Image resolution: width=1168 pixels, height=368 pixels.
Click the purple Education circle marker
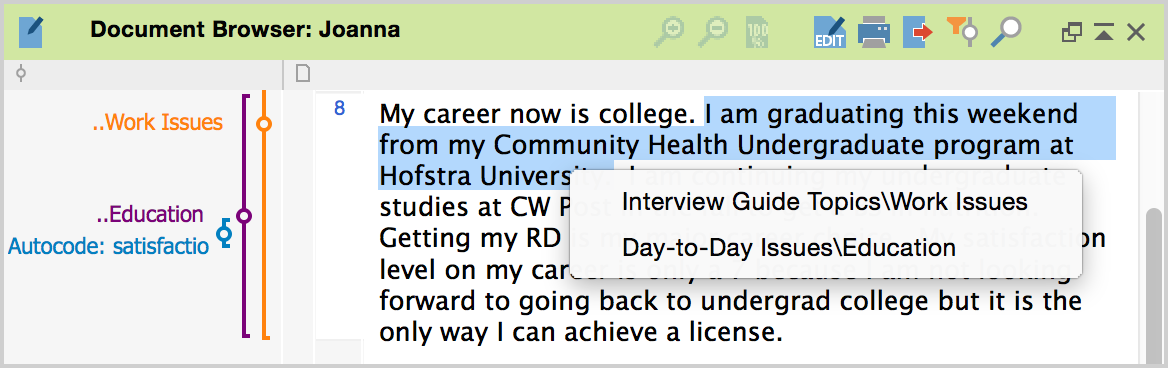(x=244, y=217)
